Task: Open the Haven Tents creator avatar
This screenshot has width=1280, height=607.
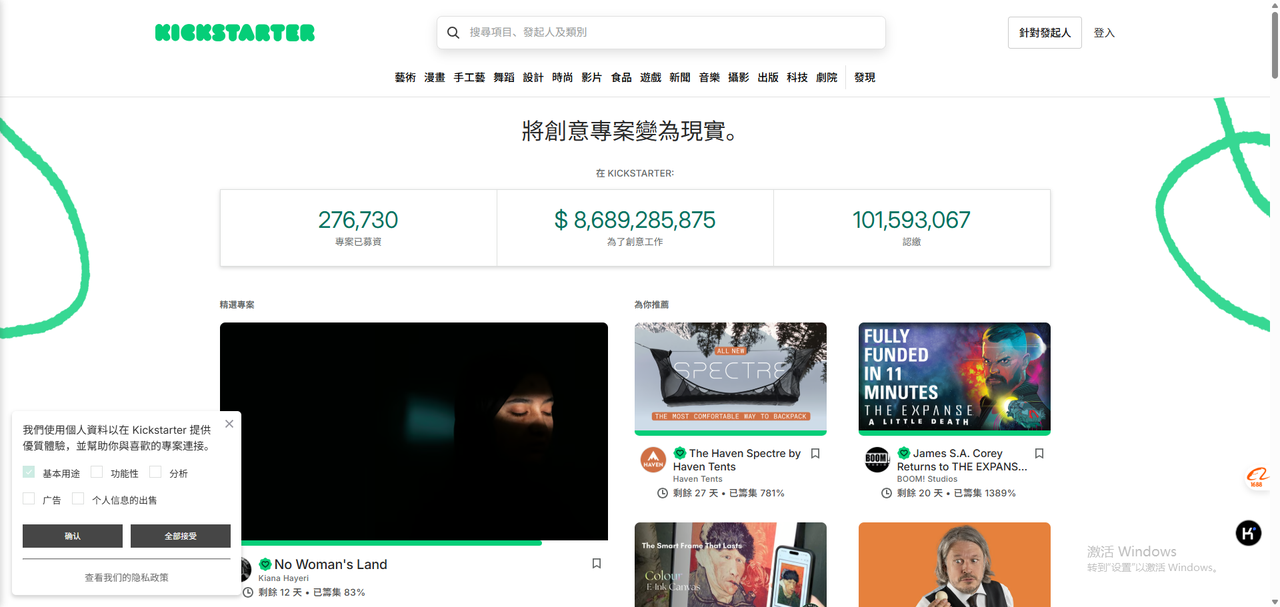Action: click(x=653, y=460)
